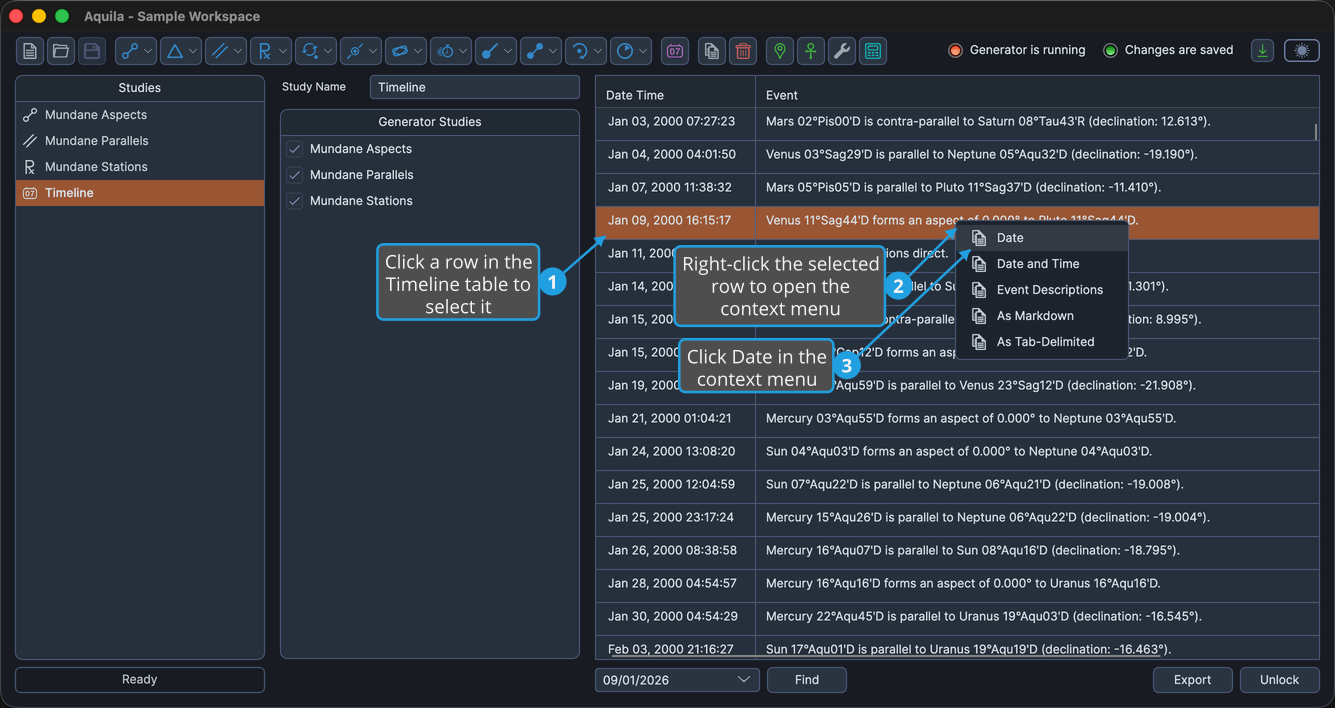
Task: Open the triangle tool dropdown arrow
Action: click(x=193, y=51)
